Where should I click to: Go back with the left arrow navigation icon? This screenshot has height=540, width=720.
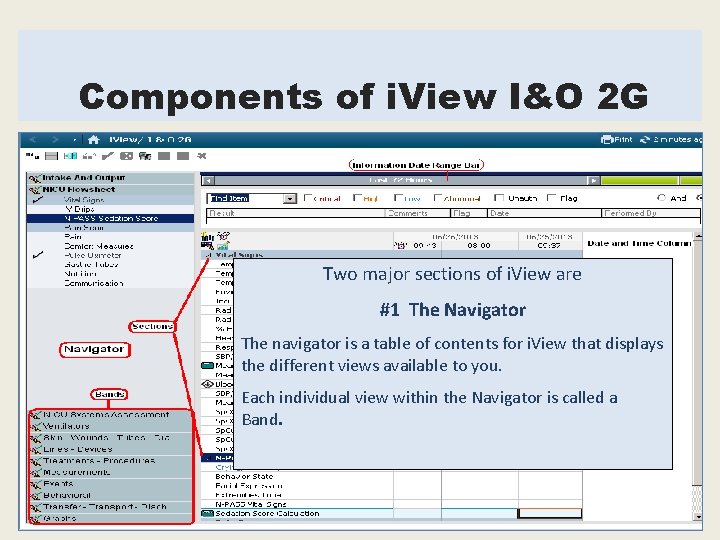[x=33, y=139]
